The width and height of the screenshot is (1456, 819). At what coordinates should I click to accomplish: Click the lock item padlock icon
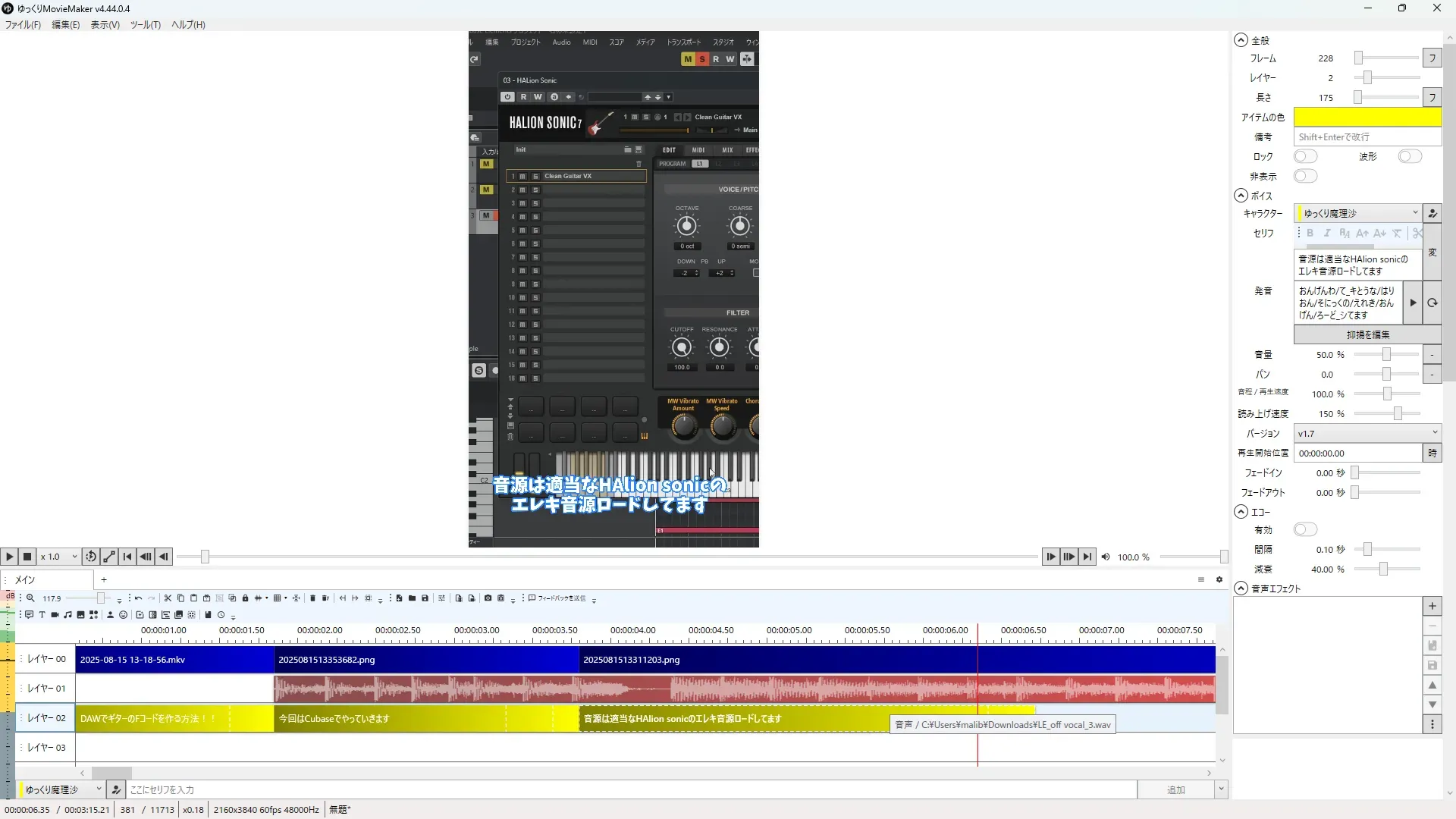pos(245,598)
